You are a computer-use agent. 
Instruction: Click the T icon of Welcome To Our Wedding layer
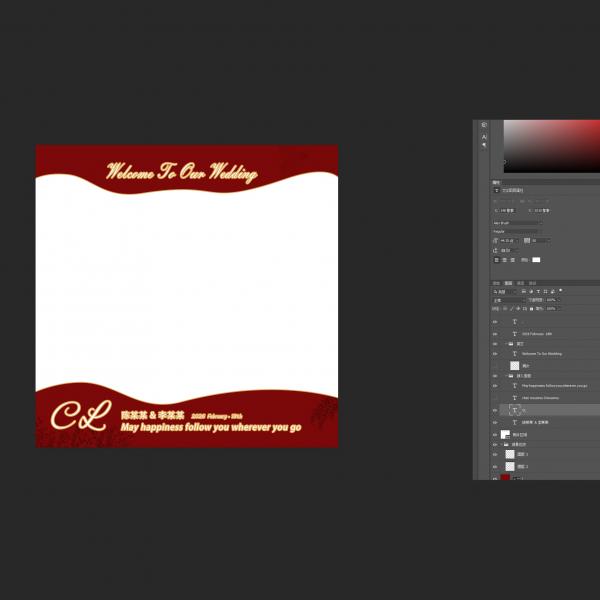coord(515,353)
